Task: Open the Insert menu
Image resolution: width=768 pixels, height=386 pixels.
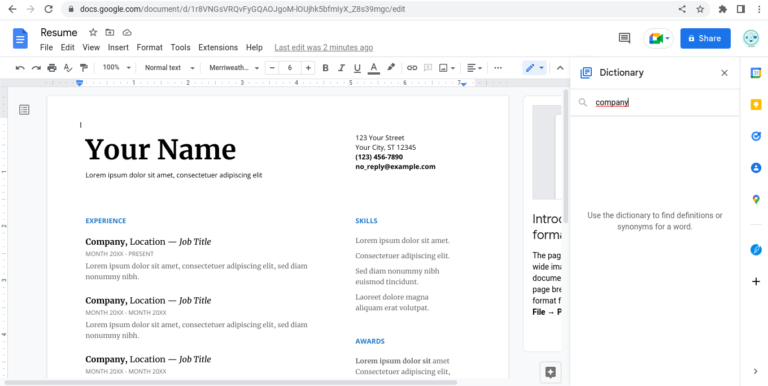Action: [x=118, y=48]
